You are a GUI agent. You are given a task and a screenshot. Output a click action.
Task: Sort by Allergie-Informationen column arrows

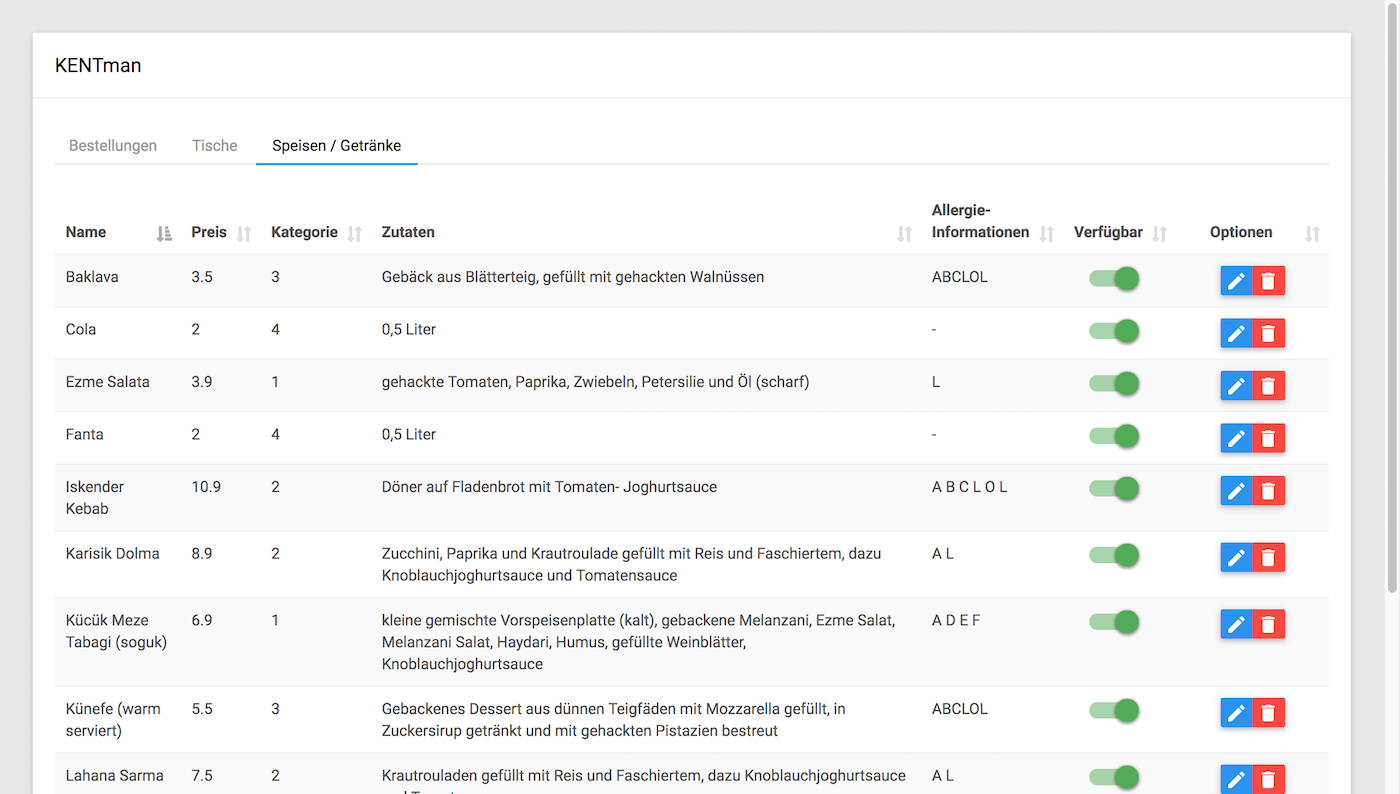[x=1047, y=233]
